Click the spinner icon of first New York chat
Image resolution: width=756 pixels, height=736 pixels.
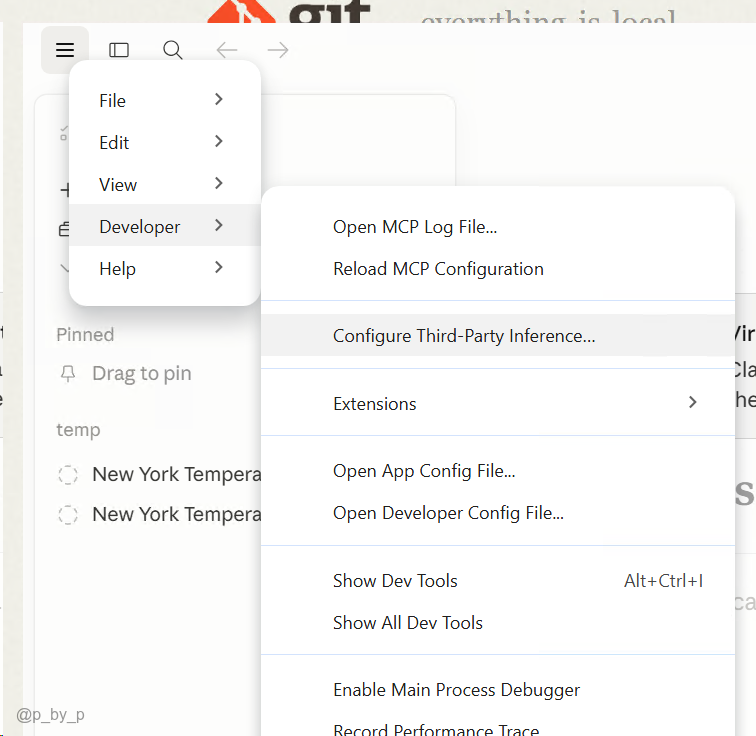(68, 474)
